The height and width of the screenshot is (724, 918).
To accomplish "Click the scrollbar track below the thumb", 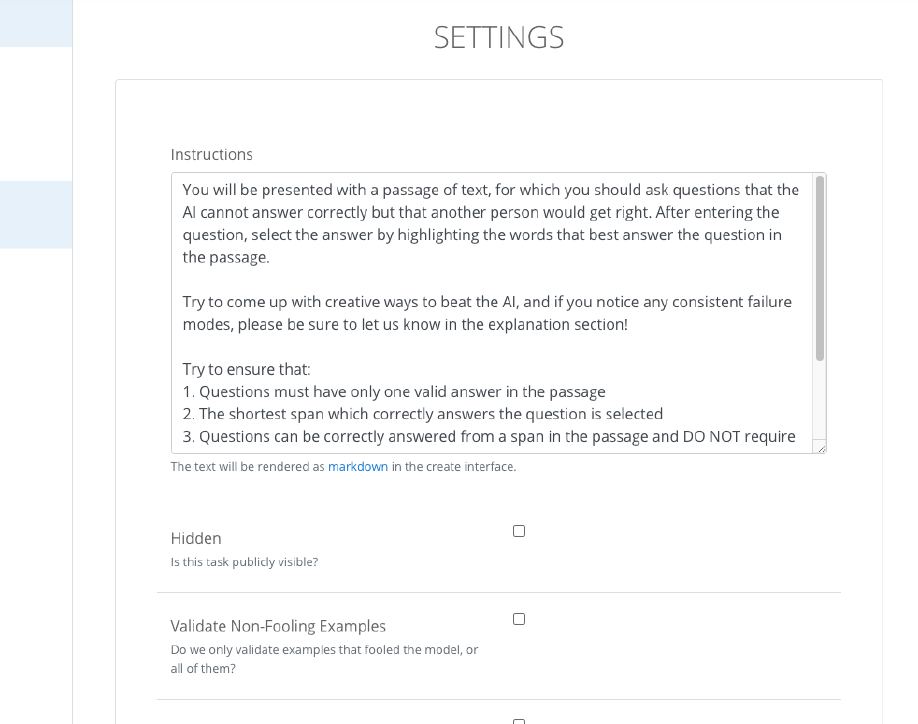I will click(x=820, y=401).
